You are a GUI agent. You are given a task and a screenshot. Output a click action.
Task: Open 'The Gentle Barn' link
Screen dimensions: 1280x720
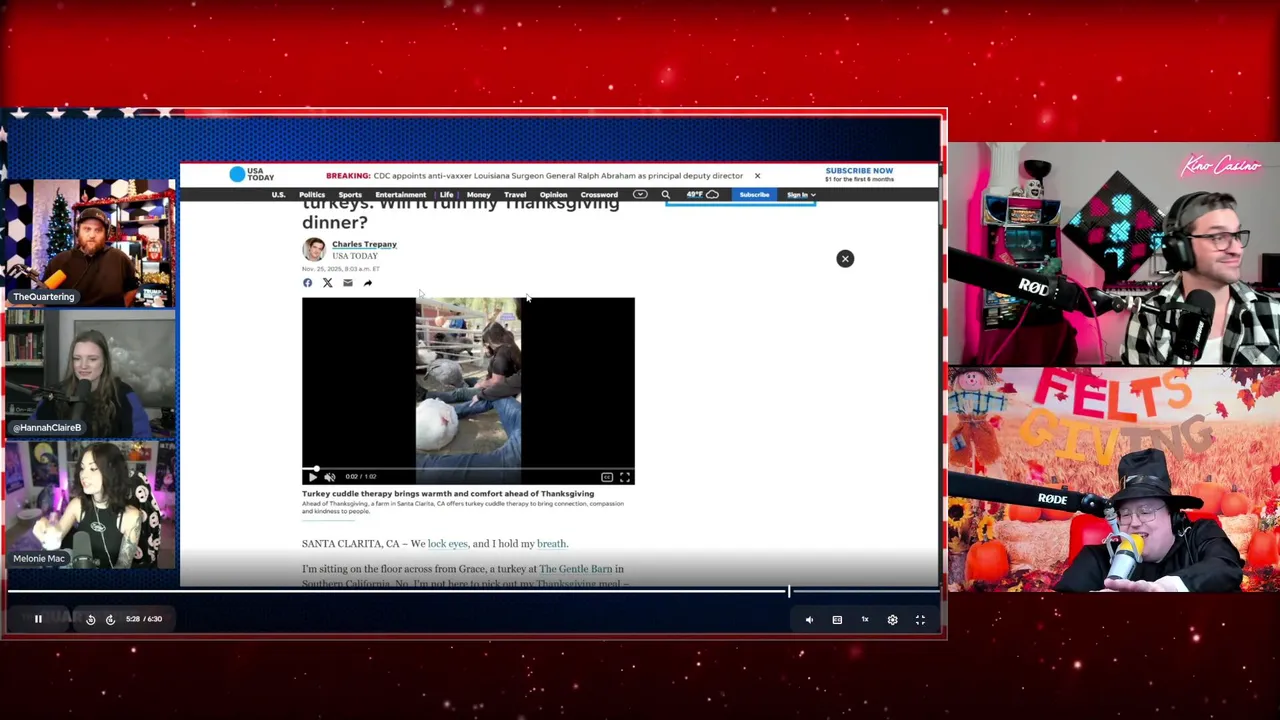[x=575, y=569]
